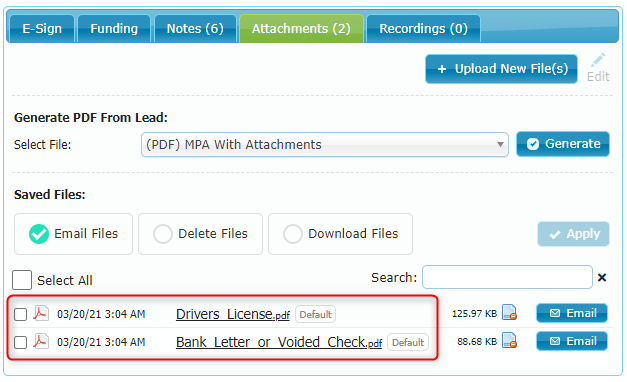Screen dimensions: 627x382
Task: Click the date of Bank_Letter row
Action: pyautogui.click(x=101, y=342)
